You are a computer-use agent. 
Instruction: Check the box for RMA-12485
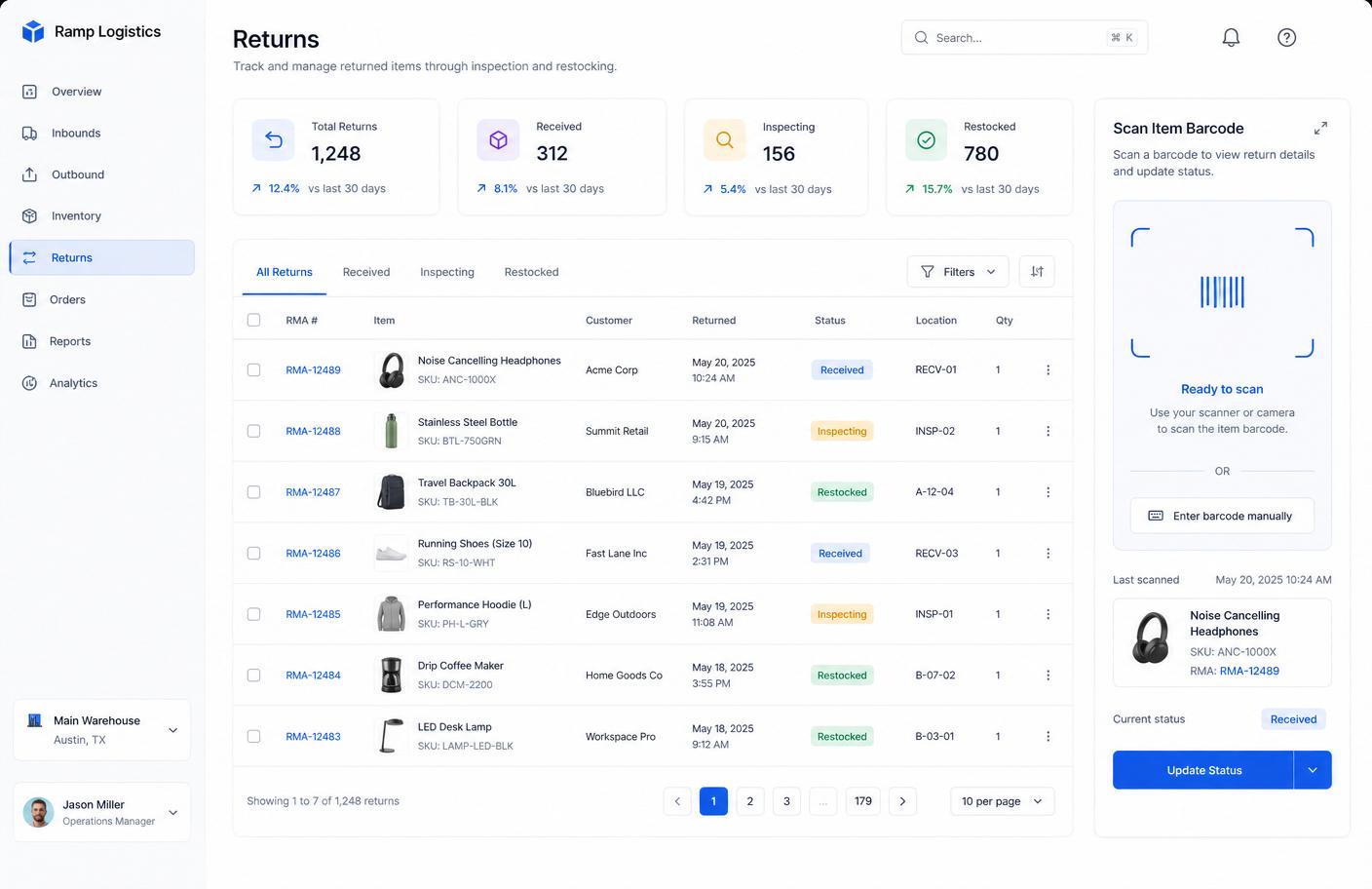tap(253, 614)
